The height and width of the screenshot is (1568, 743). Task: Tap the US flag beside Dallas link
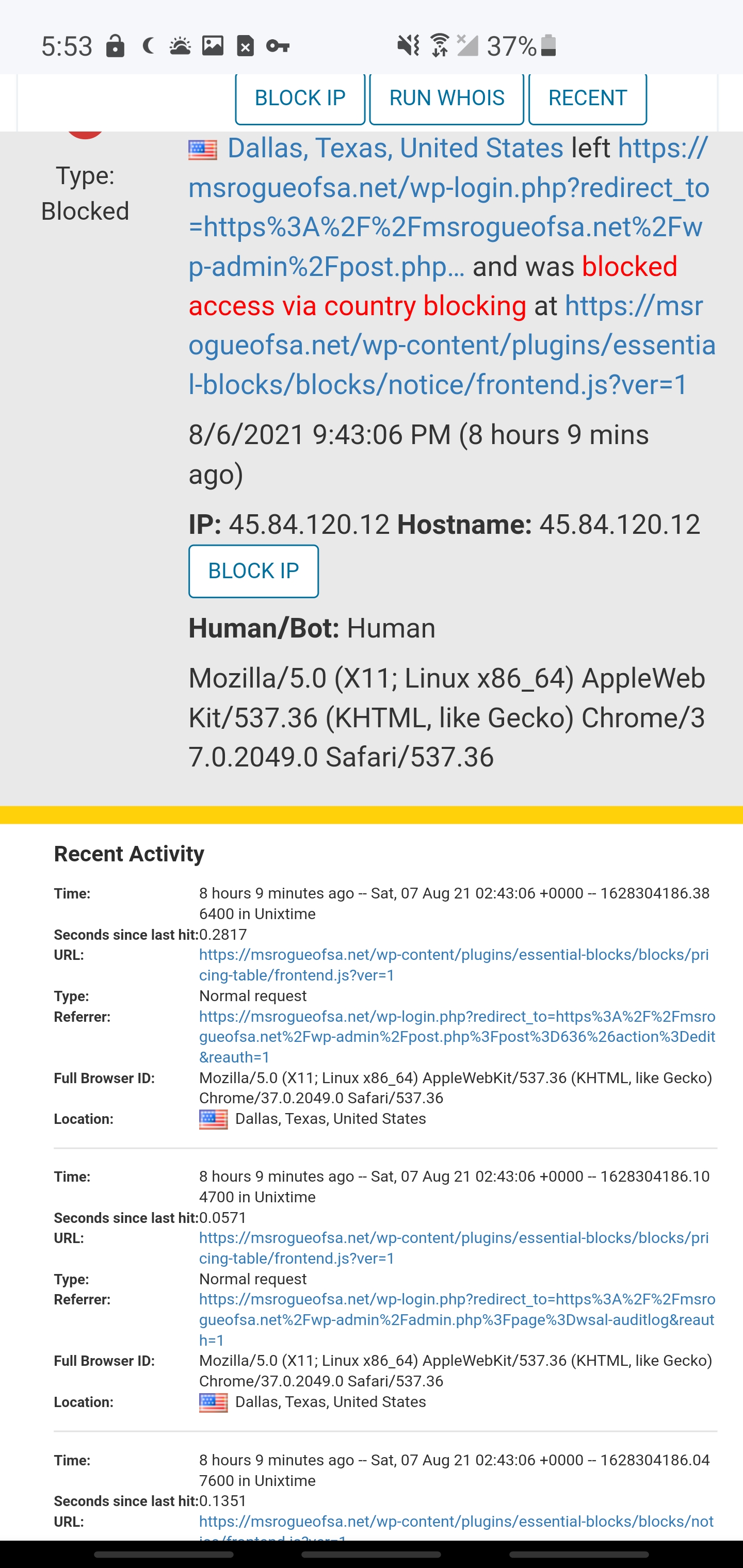(203, 150)
